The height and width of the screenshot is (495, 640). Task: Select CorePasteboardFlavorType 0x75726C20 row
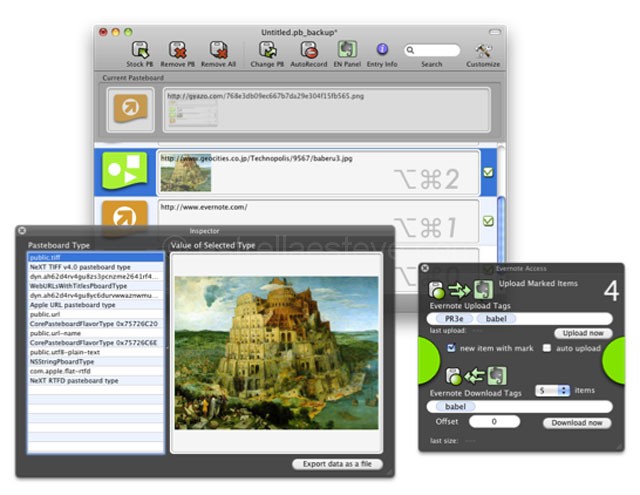[x=96, y=324]
